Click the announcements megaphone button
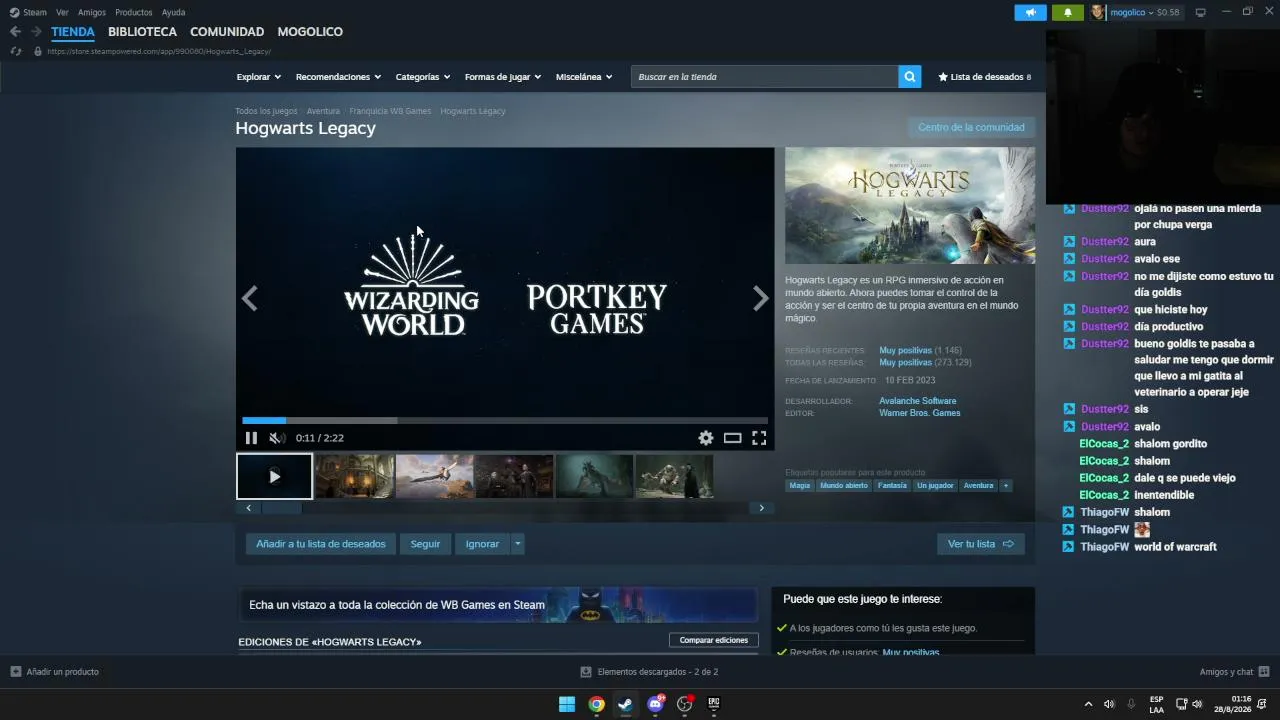 pyautogui.click(x=1030, y=12)
